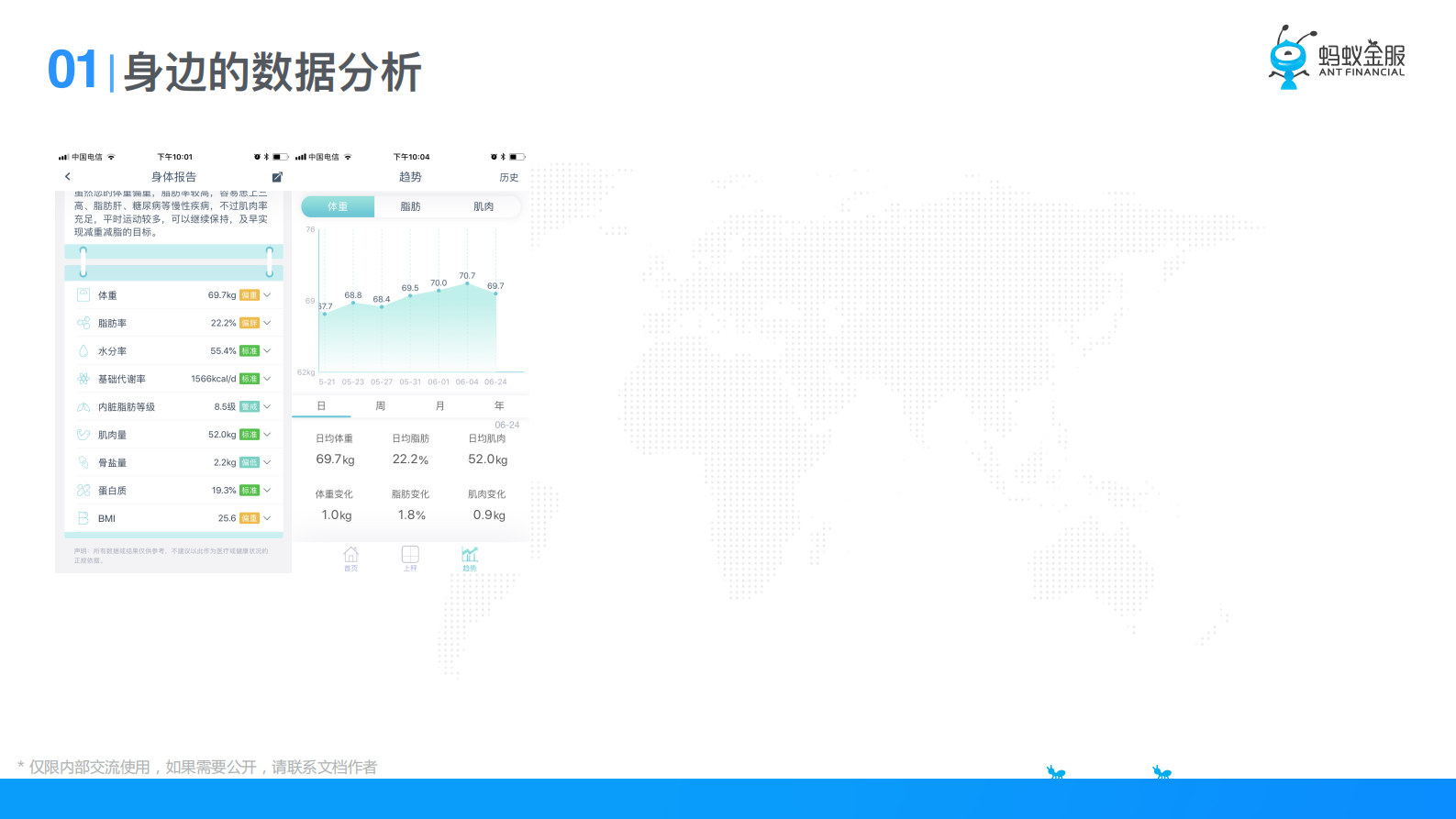Viewport: 1456px width, 819px height.
Task: Tap the 偏低 badge in the 骨盐量 row
Action: [x=250, y=462]
